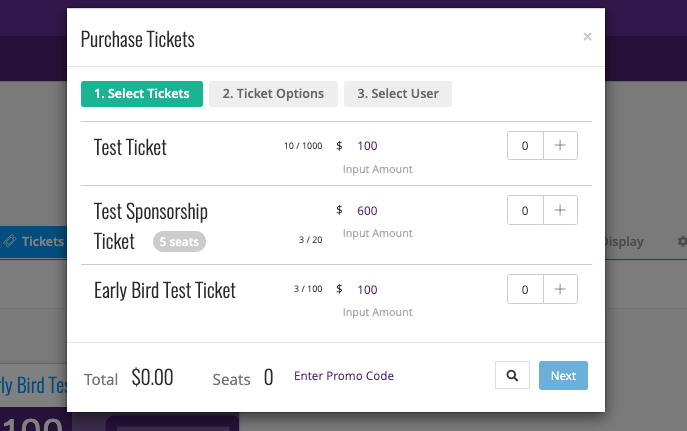The image size is (687, 431).
Task: Select the 1. Select Tickets step
Action: pos(142,94)
